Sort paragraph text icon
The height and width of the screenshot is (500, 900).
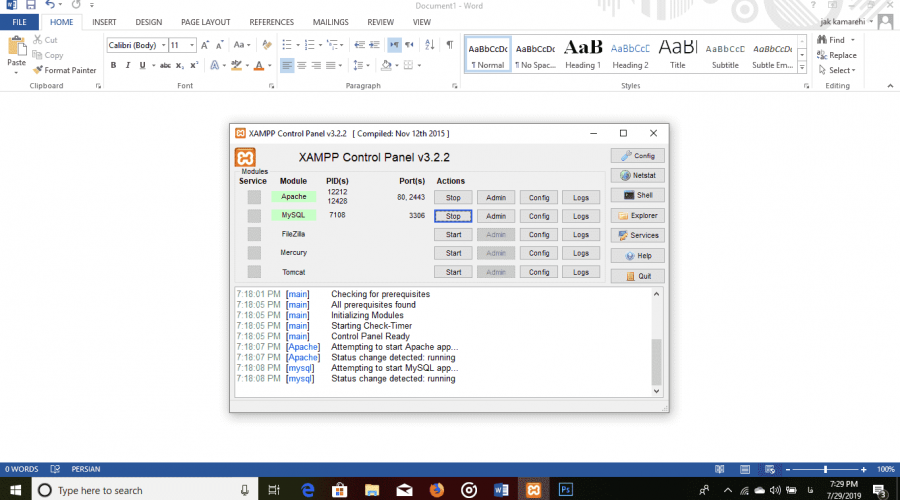tap(429, 45)
